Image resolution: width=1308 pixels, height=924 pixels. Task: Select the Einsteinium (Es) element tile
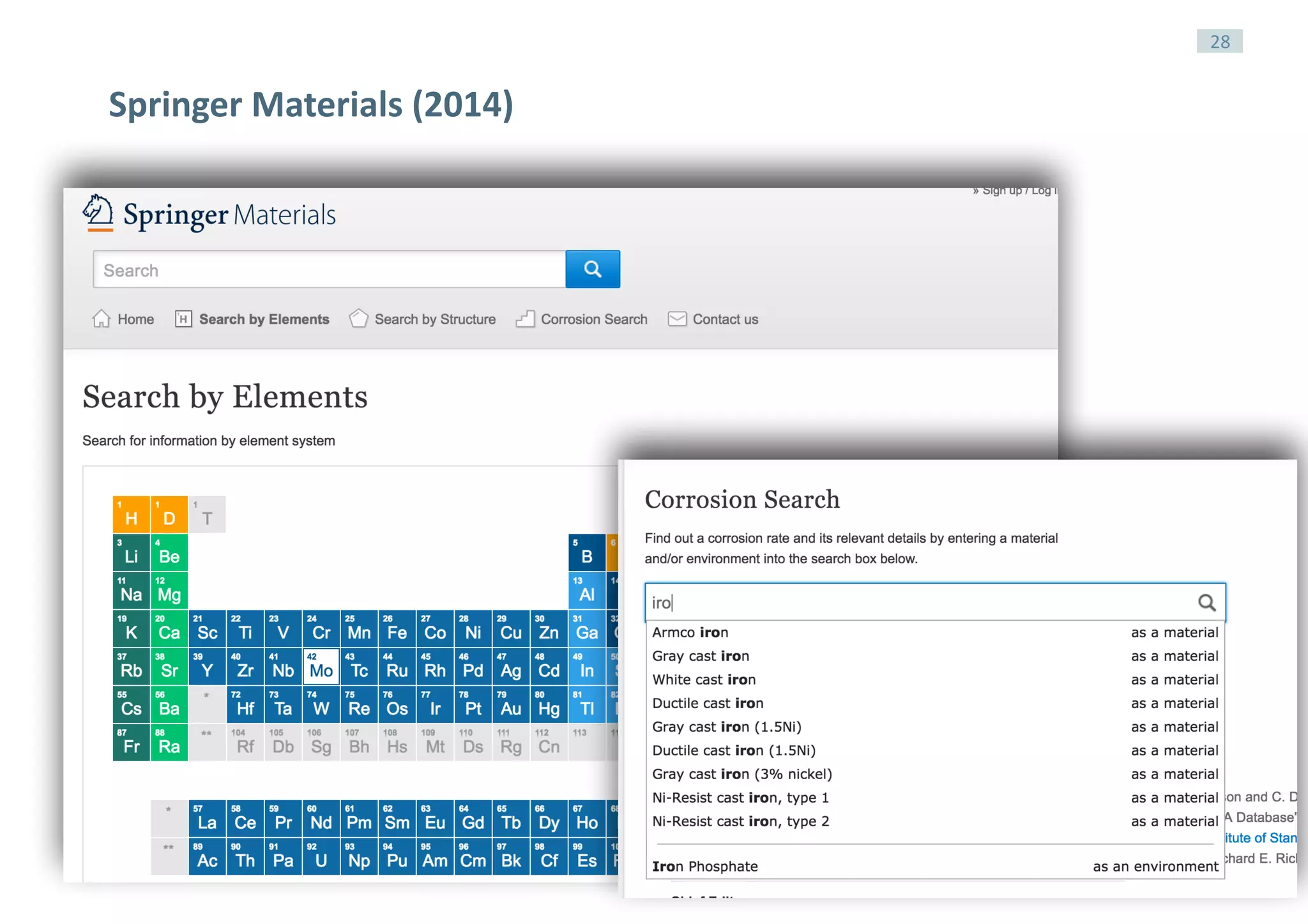(587, 856)
